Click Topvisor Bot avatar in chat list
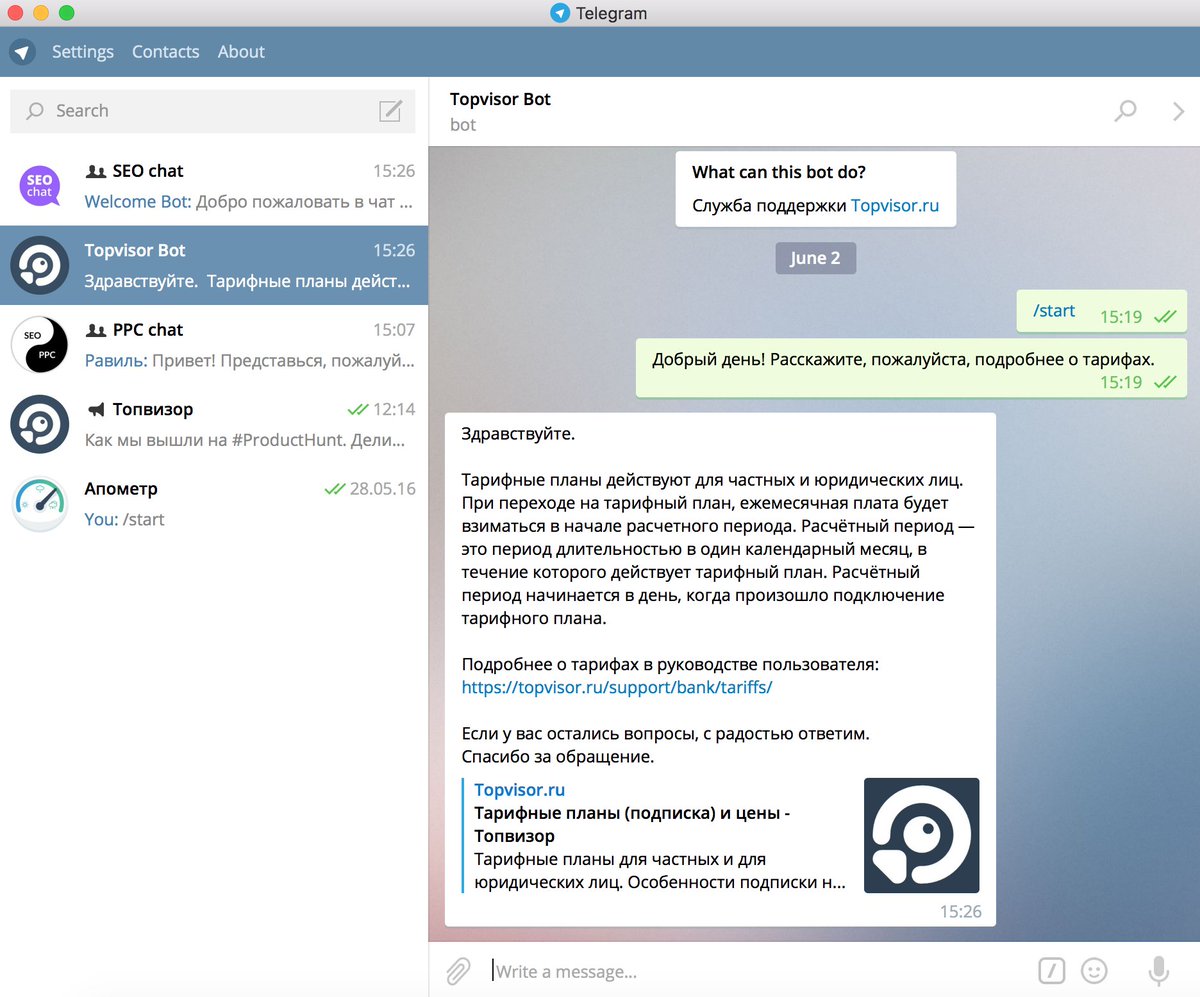1200x997 pixels. [x=40, y=266]
